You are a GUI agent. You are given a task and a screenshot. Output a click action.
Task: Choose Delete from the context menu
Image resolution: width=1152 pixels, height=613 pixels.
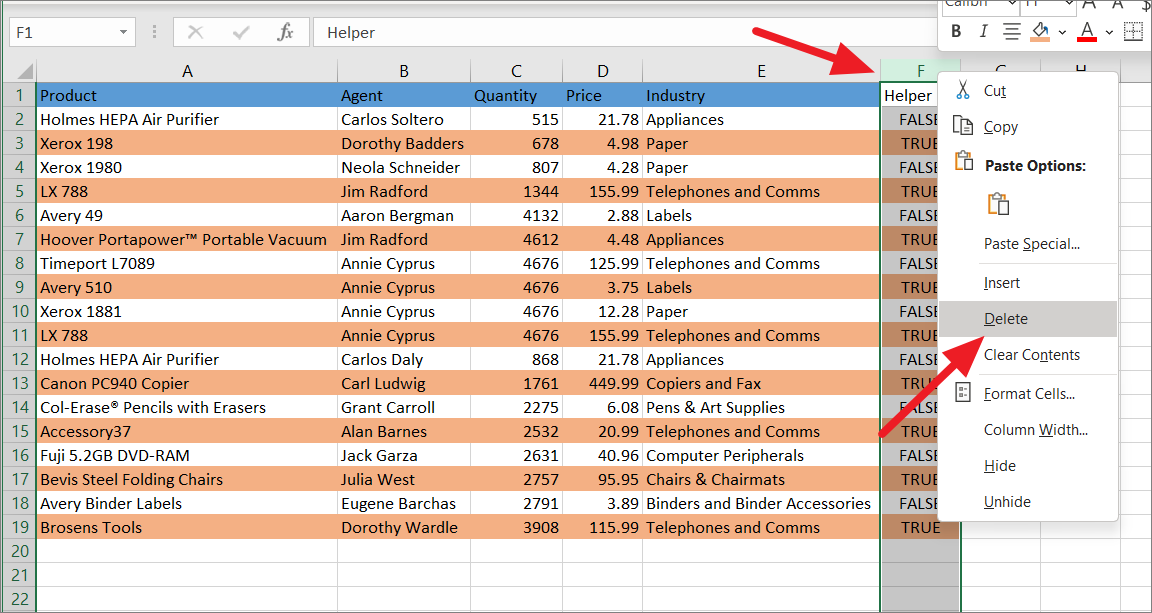(1005, 319)
